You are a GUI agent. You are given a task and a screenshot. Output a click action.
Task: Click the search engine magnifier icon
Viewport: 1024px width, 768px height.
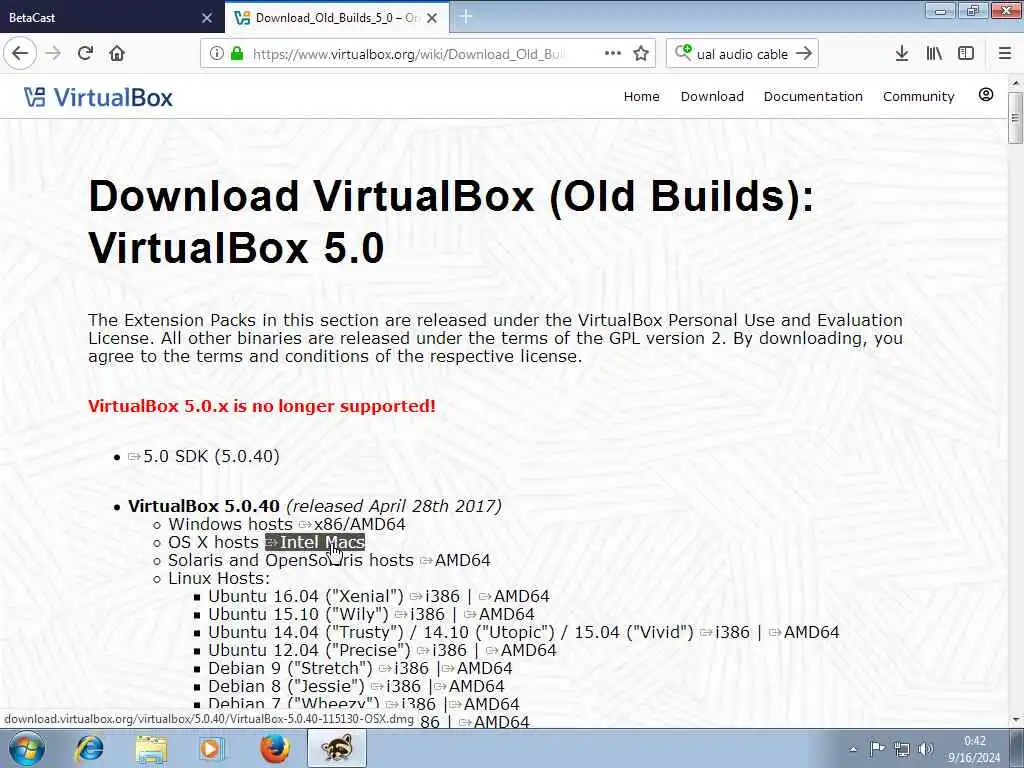683,52
